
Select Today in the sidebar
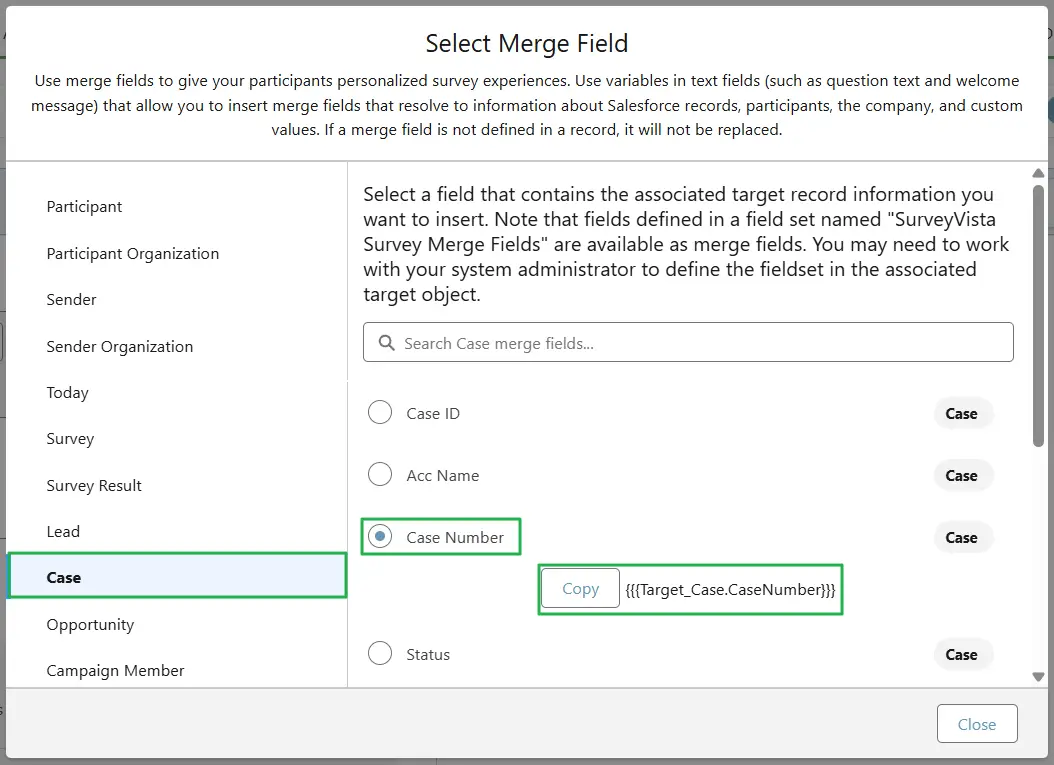point(67,393)
